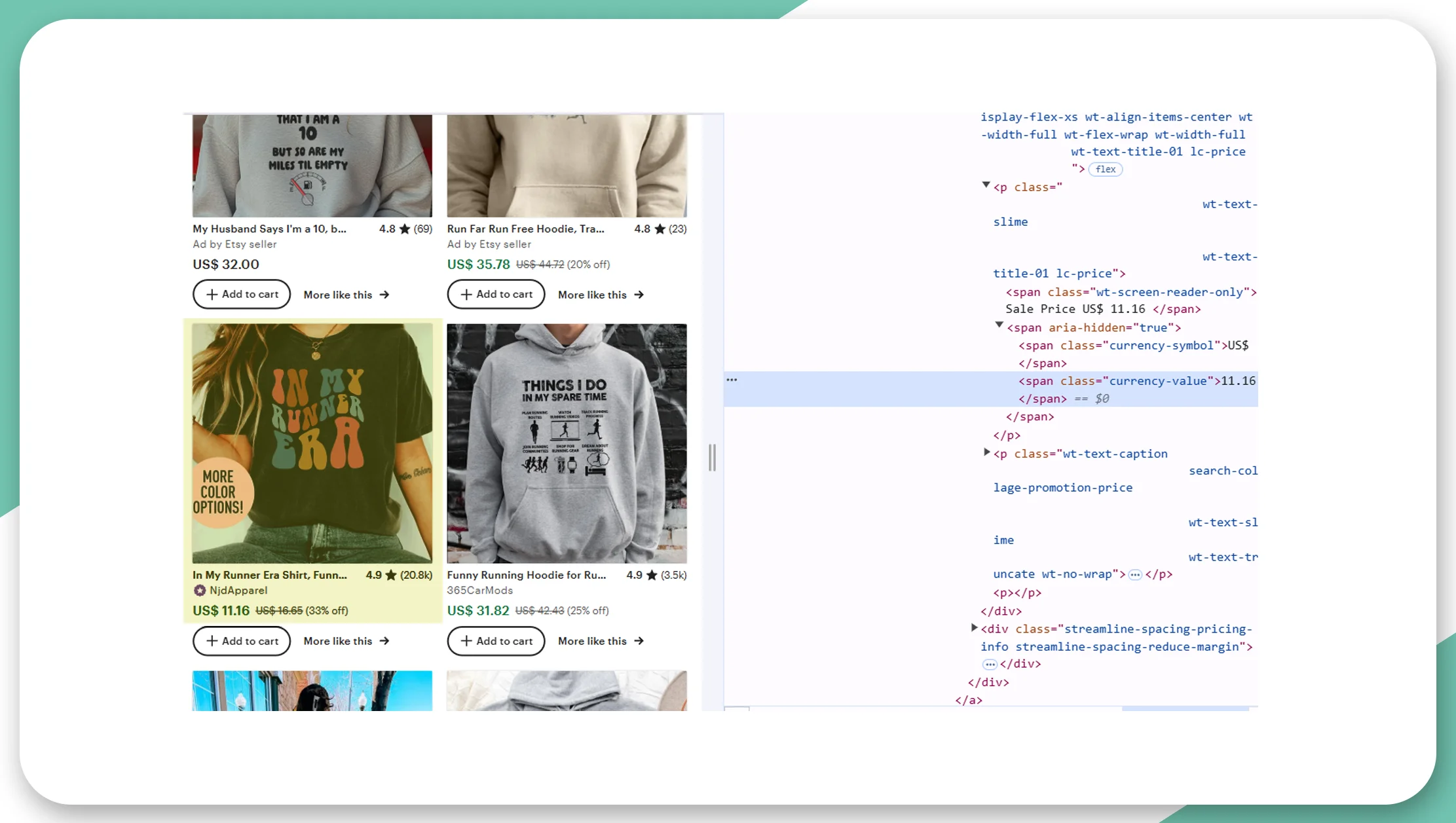Click the In My Runner Era product image
Screen dimensions: 1456x823
click(312, 443)
